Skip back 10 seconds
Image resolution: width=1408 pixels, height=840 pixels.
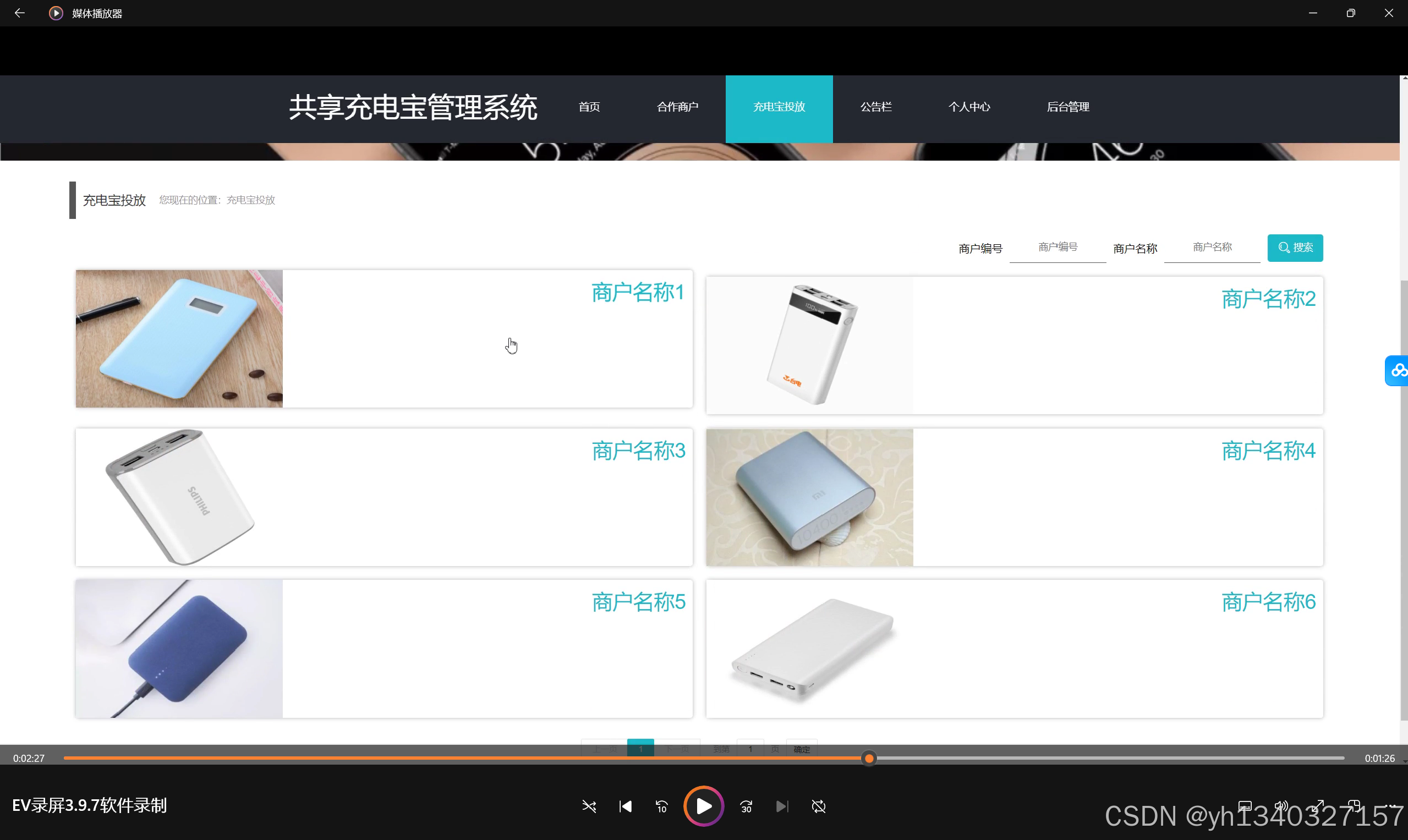[x=661, y=806]
